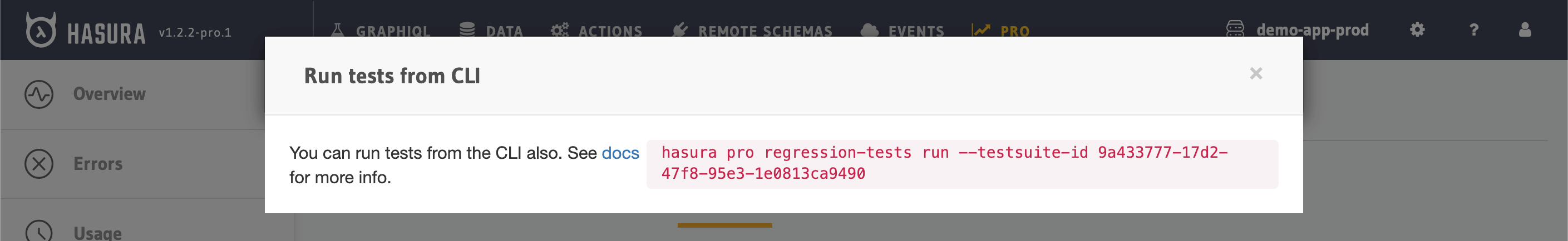This screenshot has height=241, width=1568.
Task: Click the Pro chart icon
Action: [x=980, y=30]
